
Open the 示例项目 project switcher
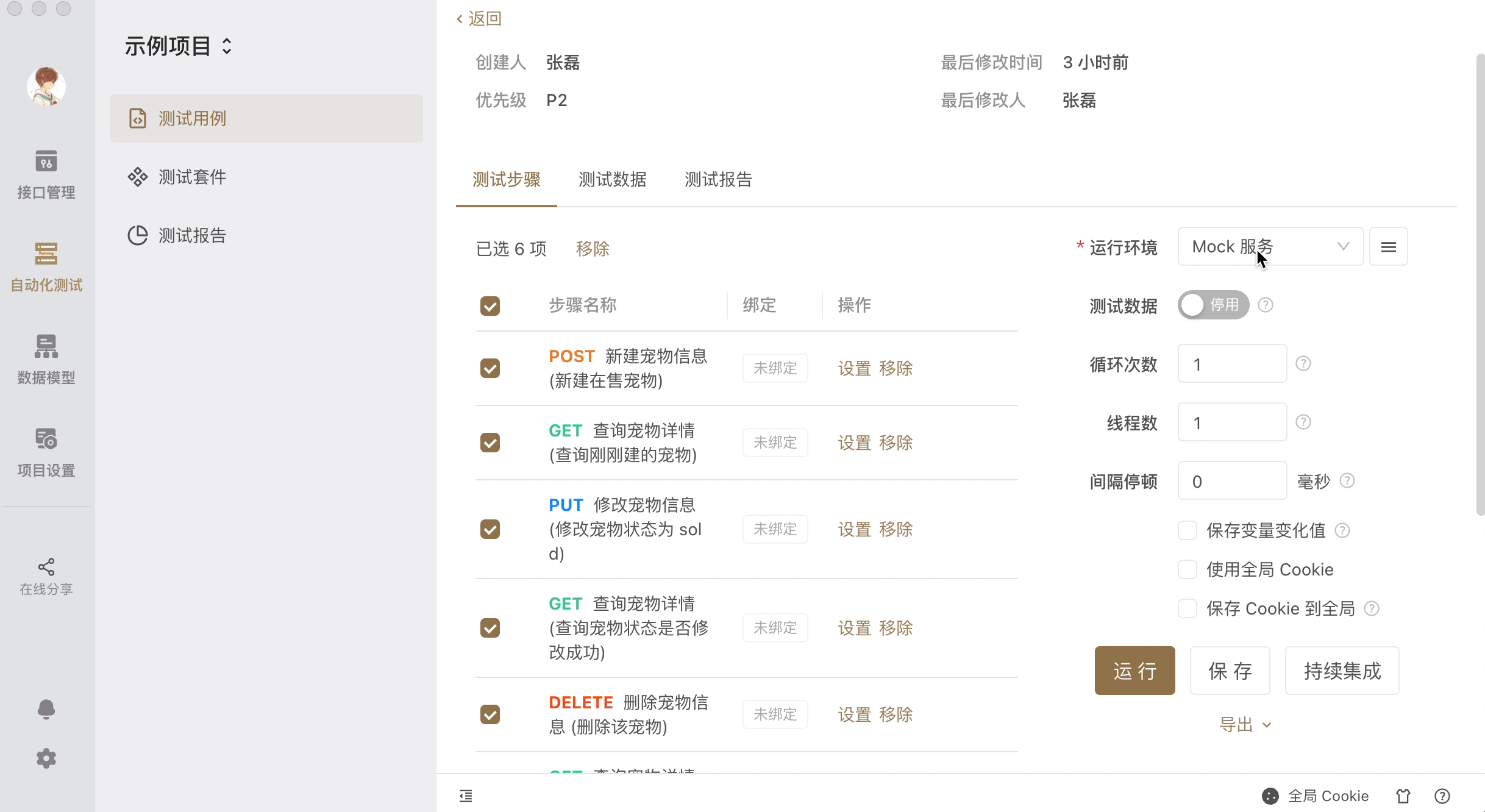click(178, 46)
